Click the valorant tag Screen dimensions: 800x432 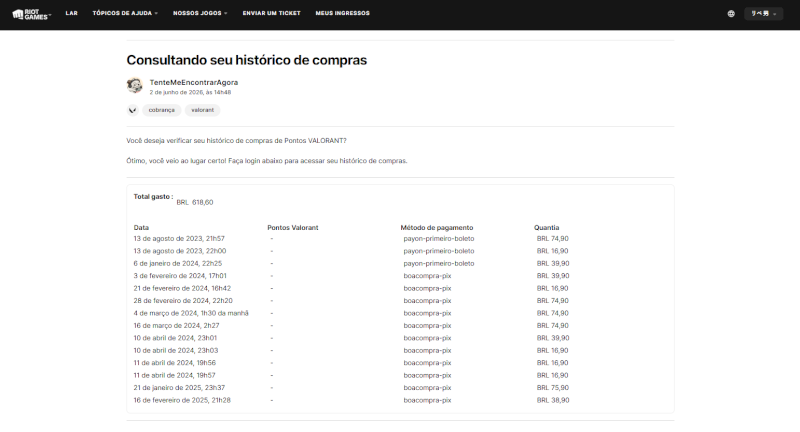(x=203, y=110)
